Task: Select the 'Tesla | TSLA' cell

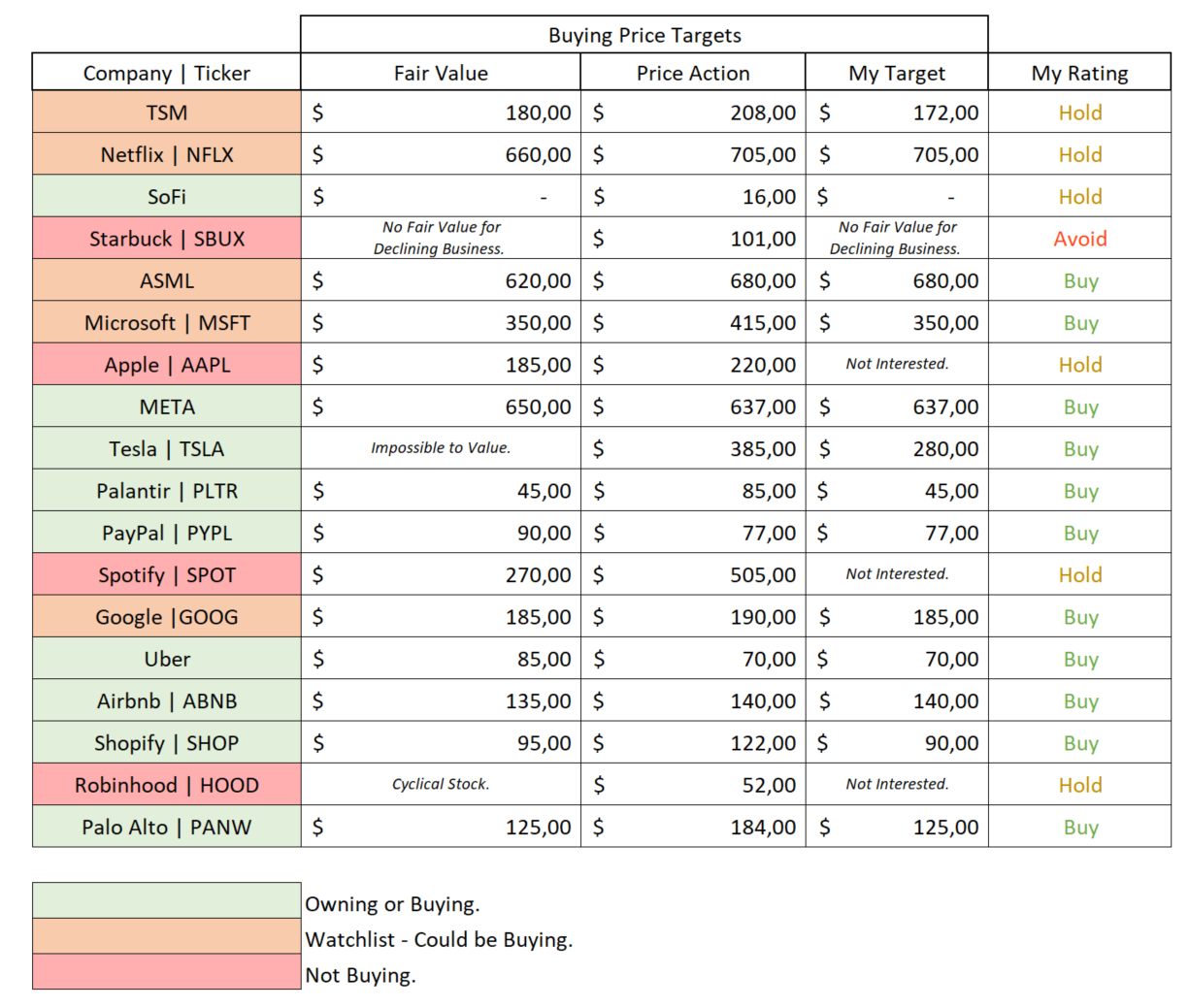Action: point(167,448)
